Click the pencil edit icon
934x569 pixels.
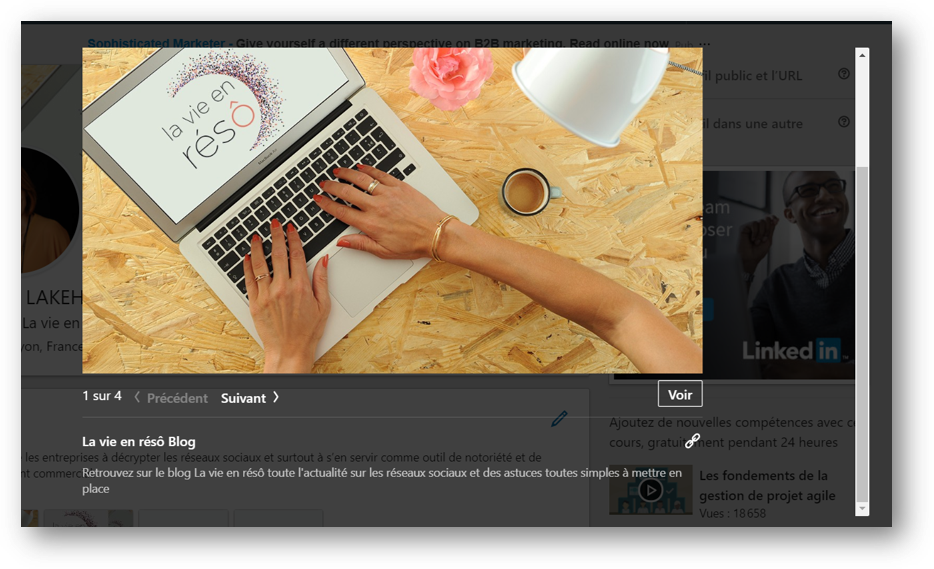pyautogui.click(x=559, y=419)
